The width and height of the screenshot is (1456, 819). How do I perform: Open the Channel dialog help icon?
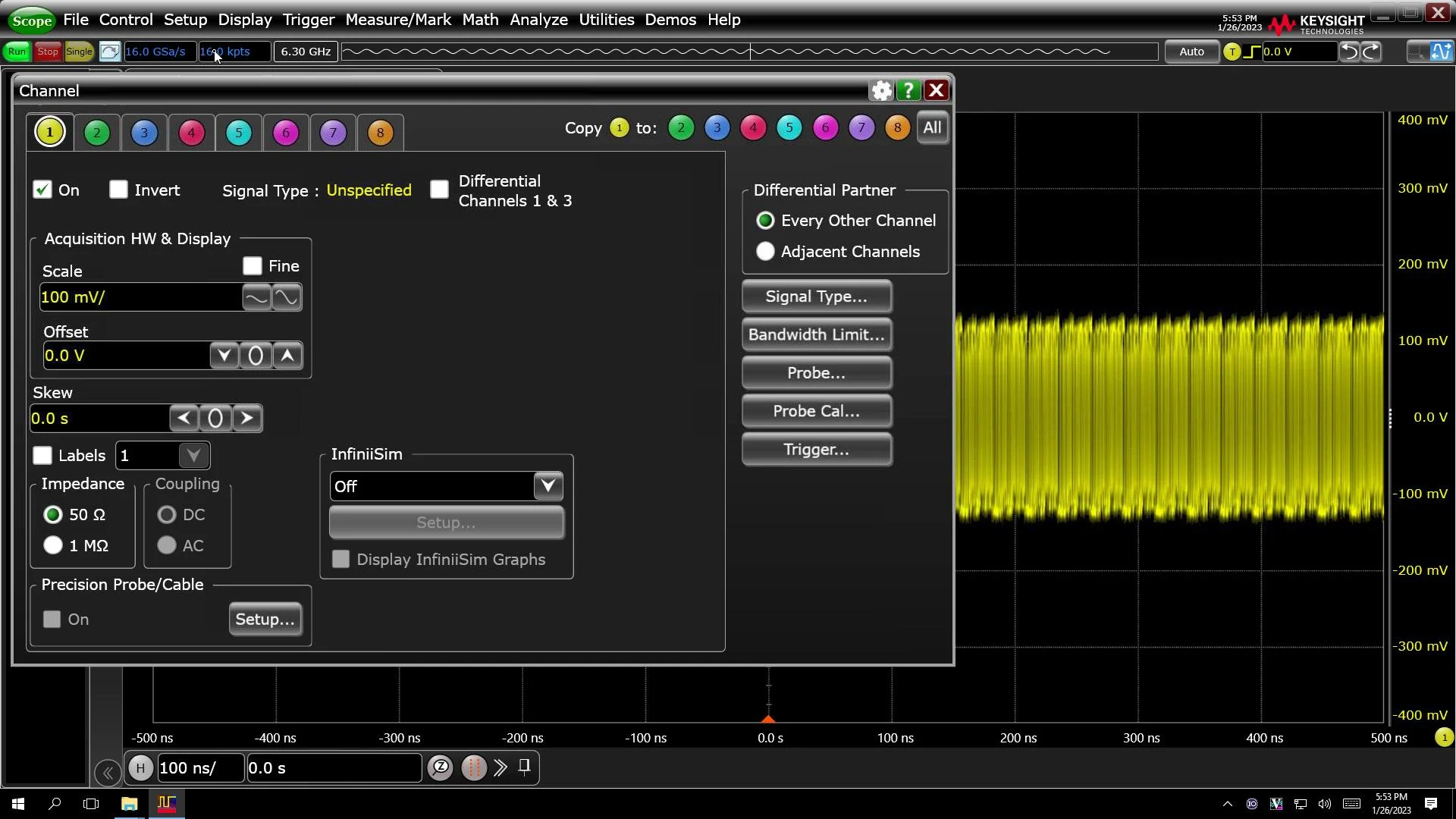pyautogui.click(x=908, y=91)
